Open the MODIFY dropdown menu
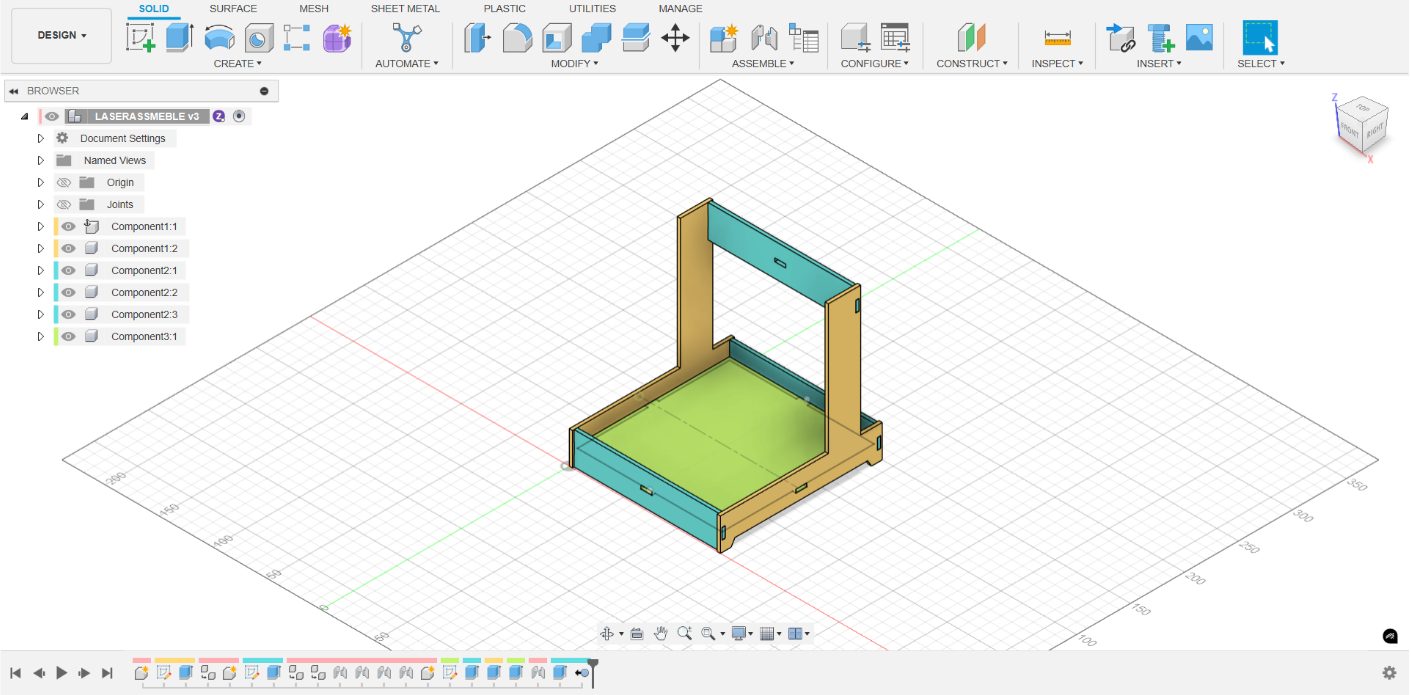Viewport: 1411px width, 695px height. coord(575,63)
